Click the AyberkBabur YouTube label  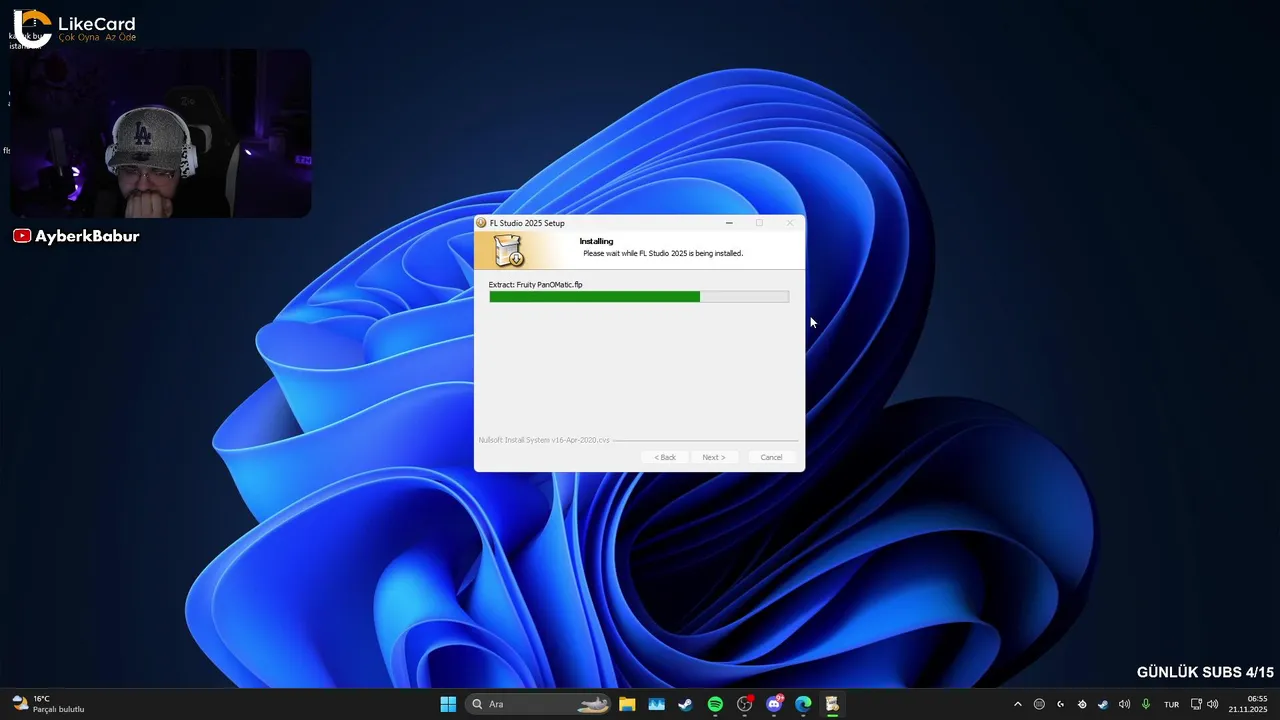point(76,236)
